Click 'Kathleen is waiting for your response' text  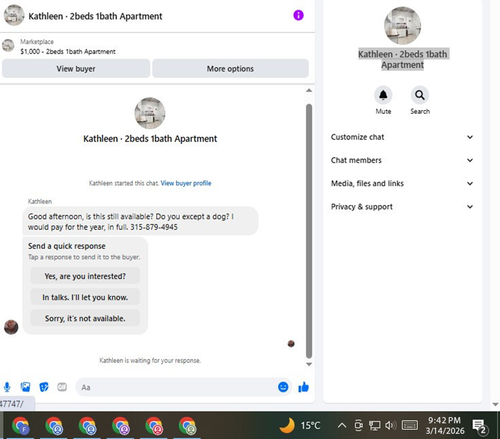click(x=150, y=360)
